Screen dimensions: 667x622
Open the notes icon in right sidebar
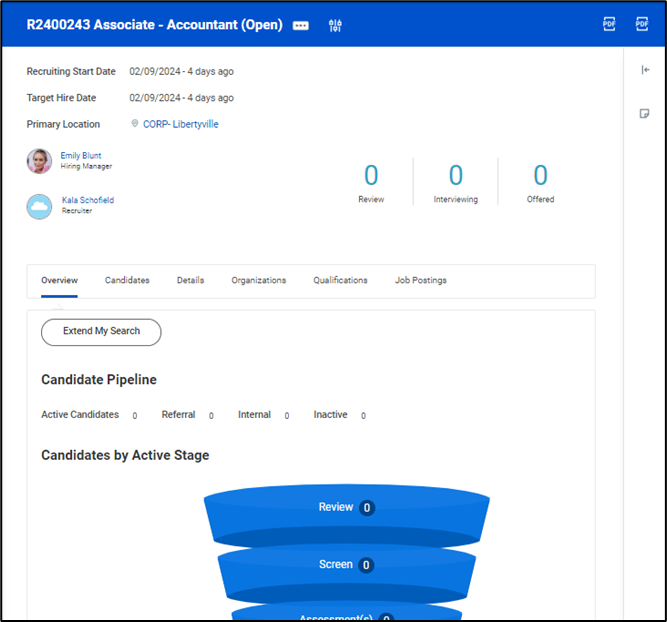point(645,114)
